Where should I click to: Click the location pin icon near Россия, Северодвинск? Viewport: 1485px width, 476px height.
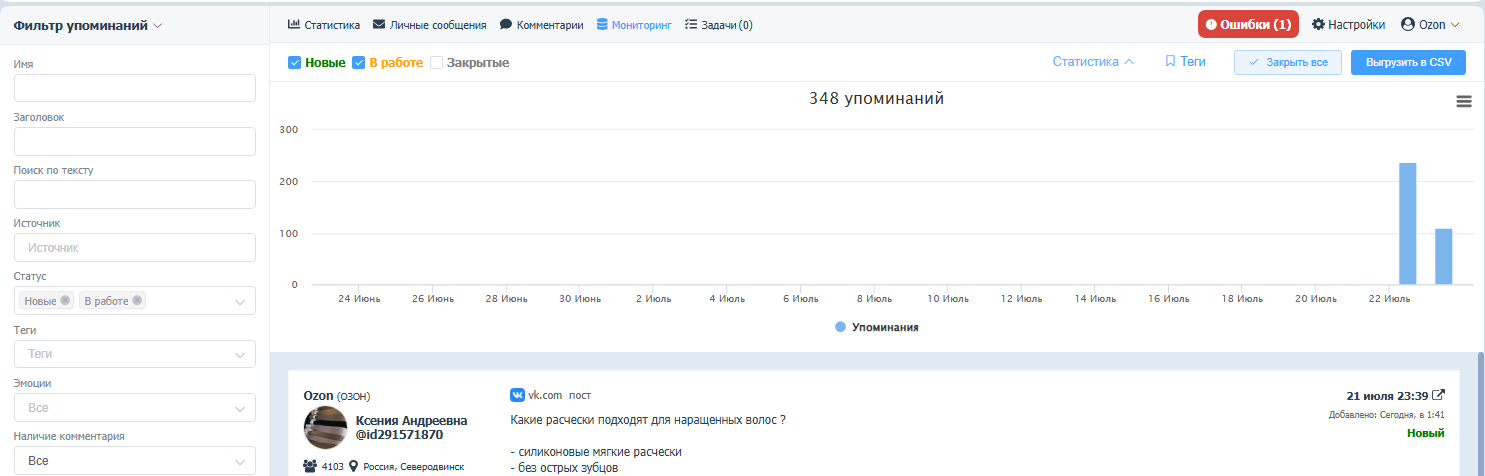(354, 466)
